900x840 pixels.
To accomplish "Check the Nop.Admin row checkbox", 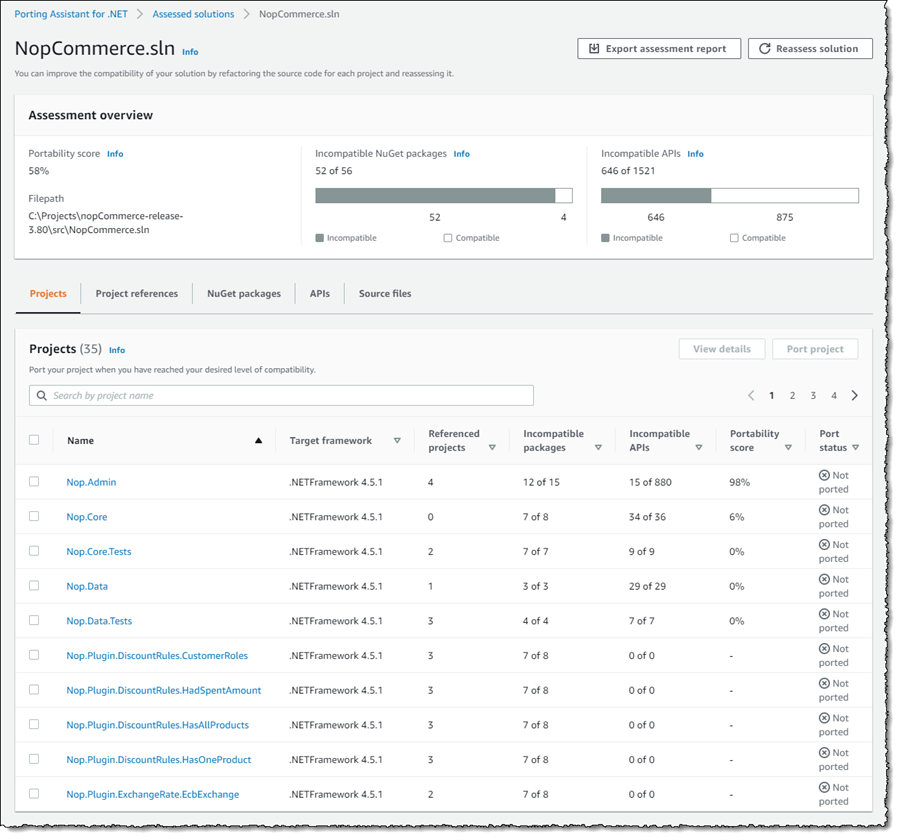I will (34, 481).
